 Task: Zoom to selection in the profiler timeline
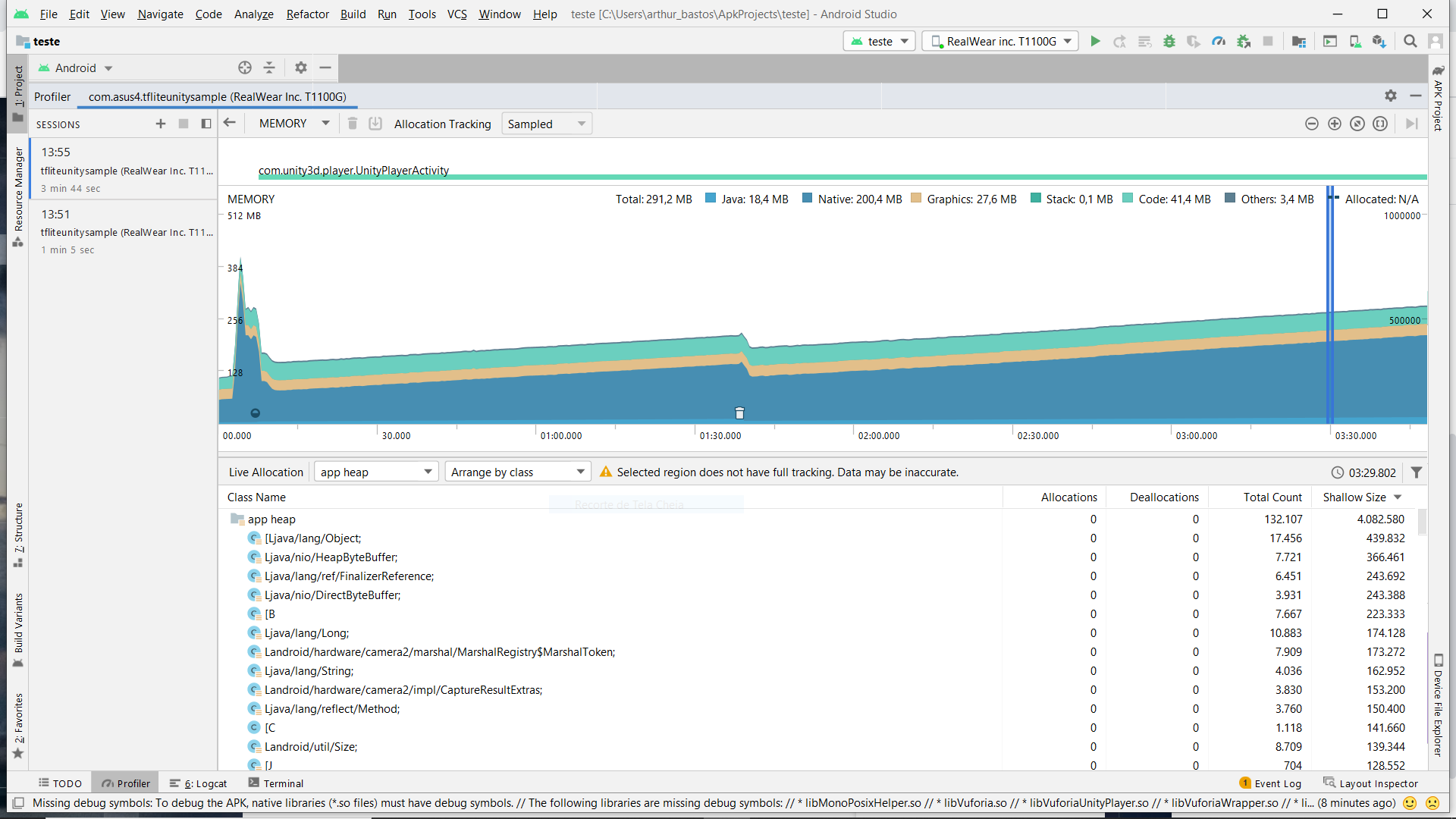[1380, 124]
